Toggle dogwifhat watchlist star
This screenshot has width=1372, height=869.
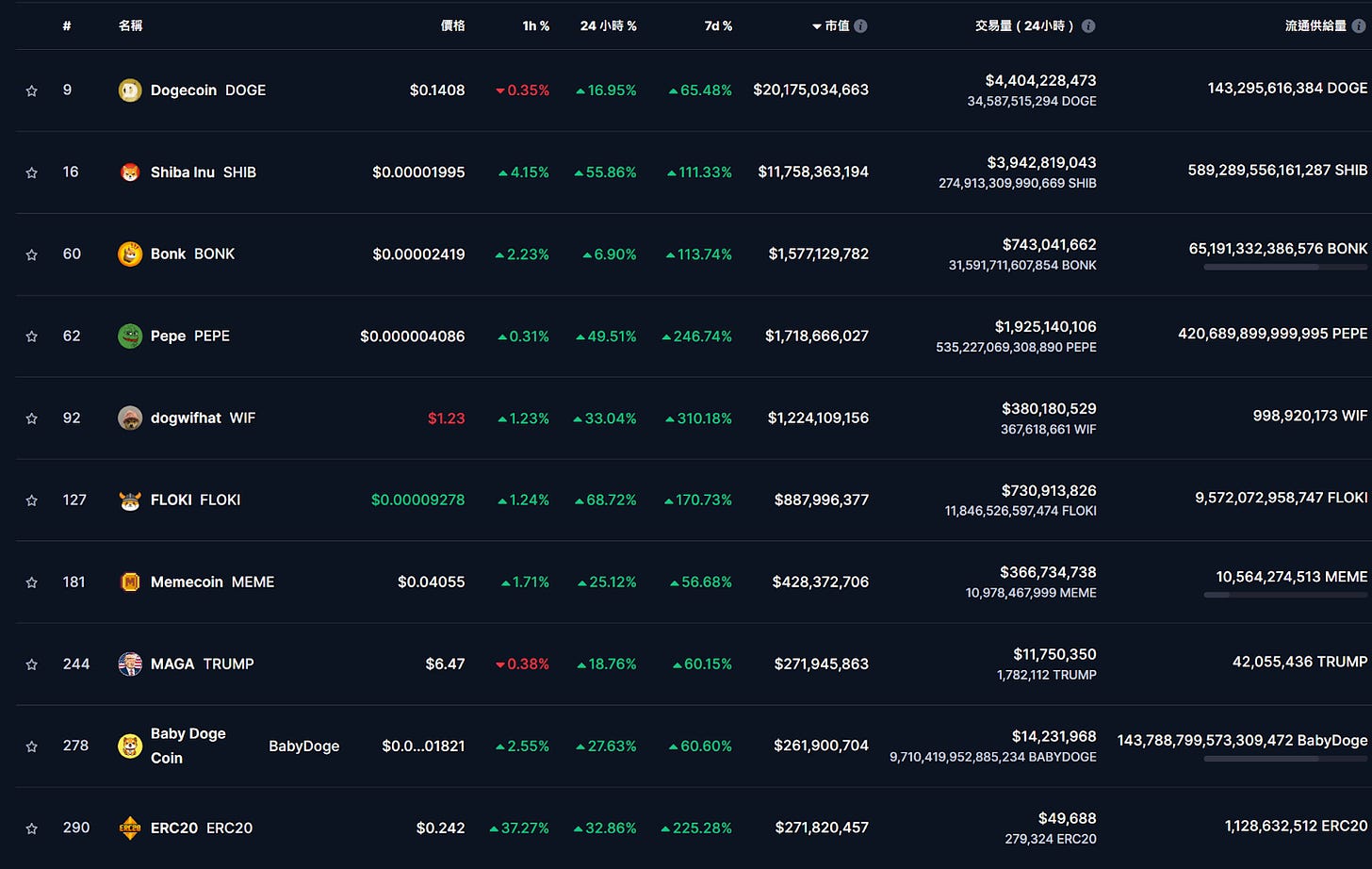(x=32, y=419)
